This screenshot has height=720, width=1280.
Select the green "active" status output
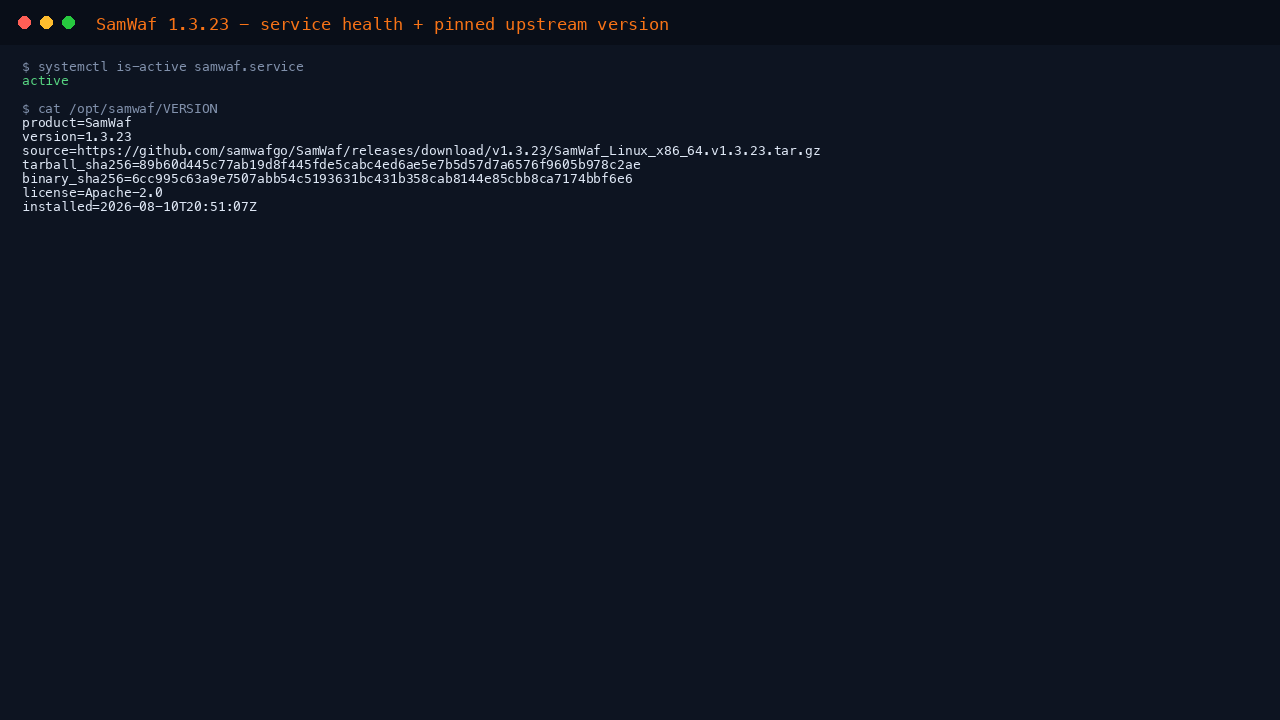pos(45,81)
